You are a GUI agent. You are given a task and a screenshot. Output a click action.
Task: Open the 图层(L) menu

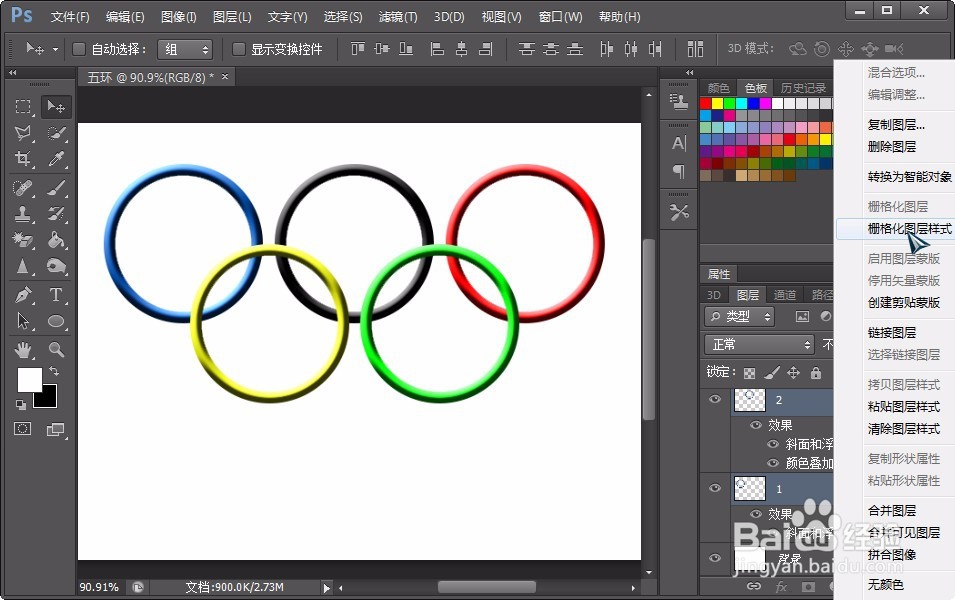(232, 17)
